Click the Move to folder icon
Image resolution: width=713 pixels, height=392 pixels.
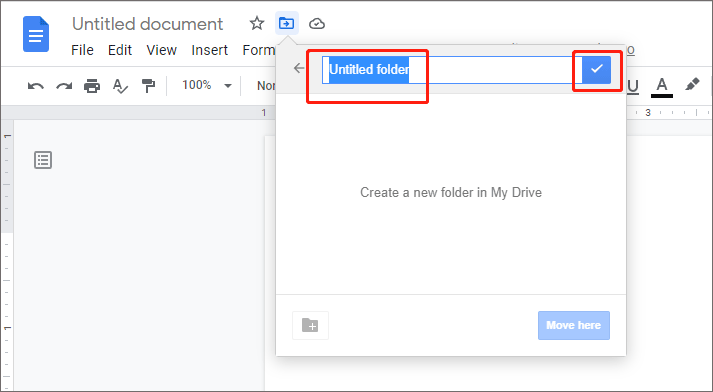286,23
